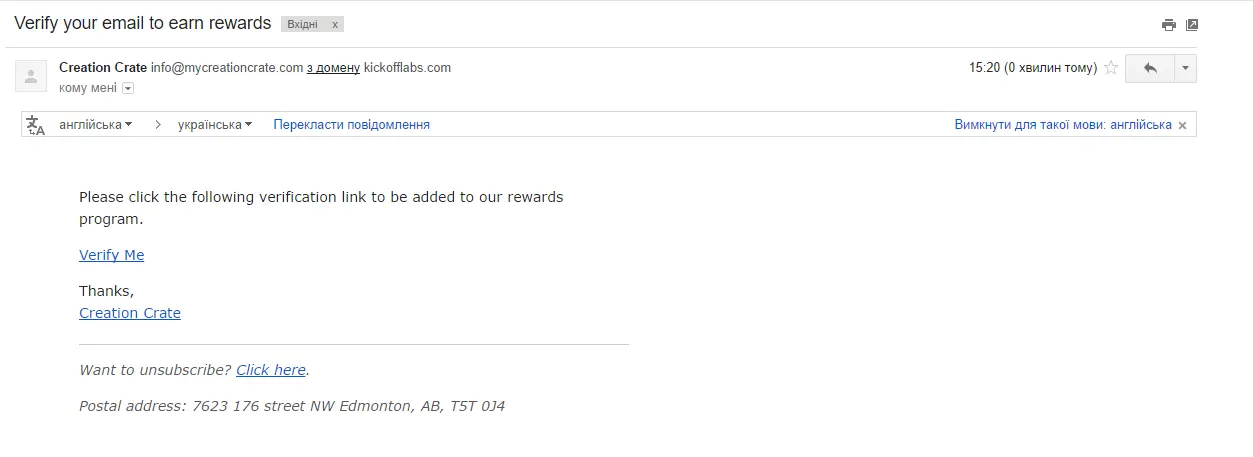This screenshot has width=1253, height=457.
Task: Open email in new window icon
Action: point(1191,25)
